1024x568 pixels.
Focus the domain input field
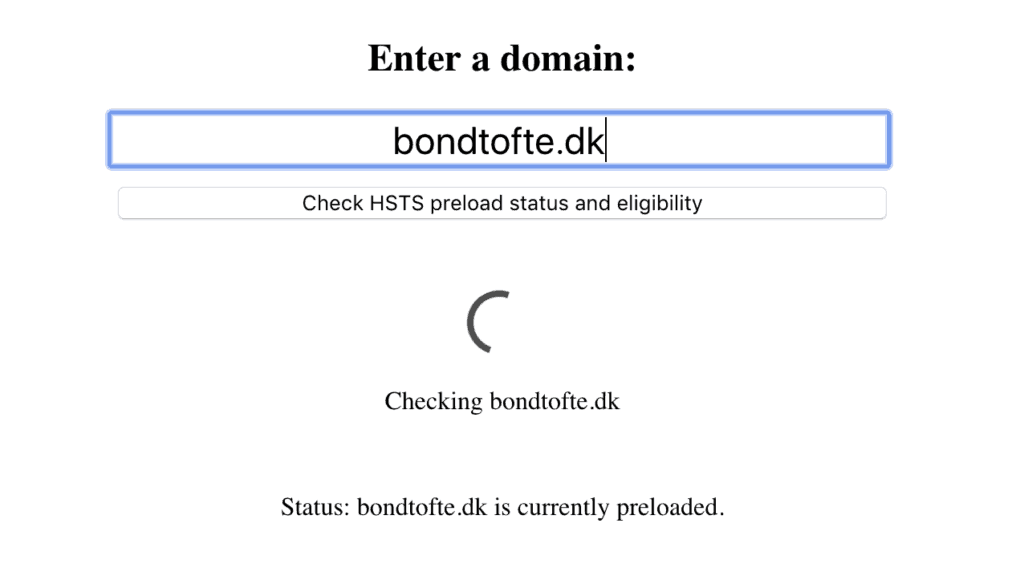[x=500, y=140]
